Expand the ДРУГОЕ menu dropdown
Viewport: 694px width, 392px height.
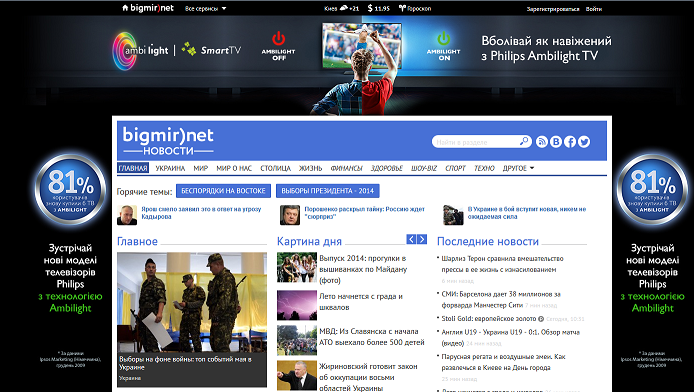point(518,168)
